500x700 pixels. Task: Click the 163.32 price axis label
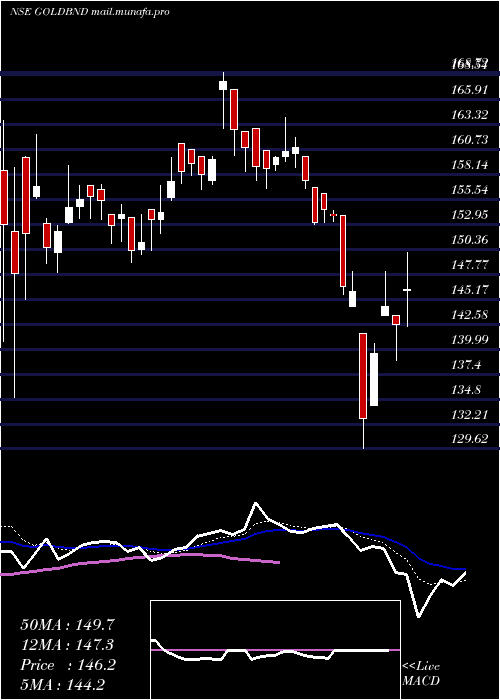[x=469, y=115]
